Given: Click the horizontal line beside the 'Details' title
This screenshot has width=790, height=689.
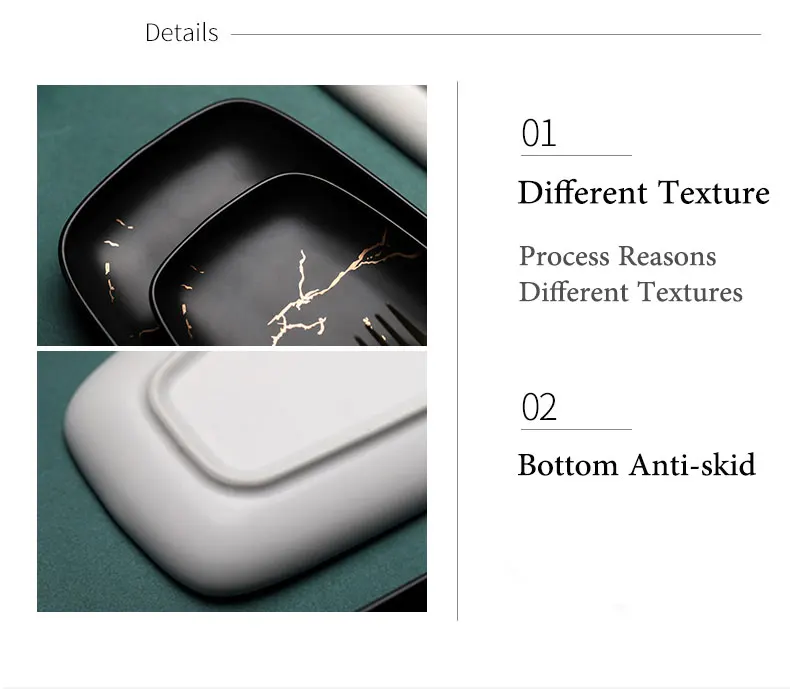Looking at the screenshot, I should 496,34.
